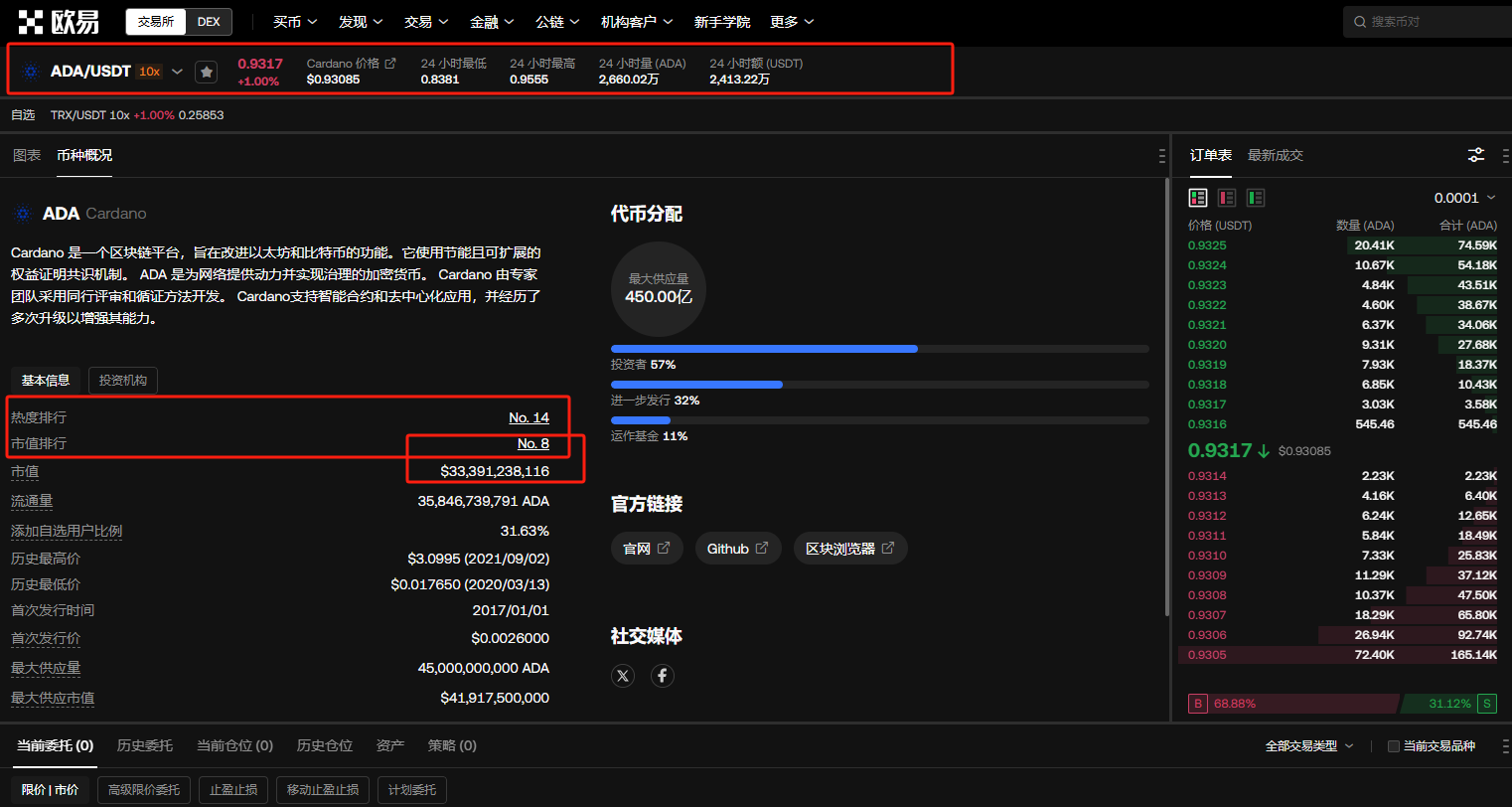This screenshot has height=807, width=1512.
Task: Switch to the 交易所 toggle
Action: pos(156,22)
